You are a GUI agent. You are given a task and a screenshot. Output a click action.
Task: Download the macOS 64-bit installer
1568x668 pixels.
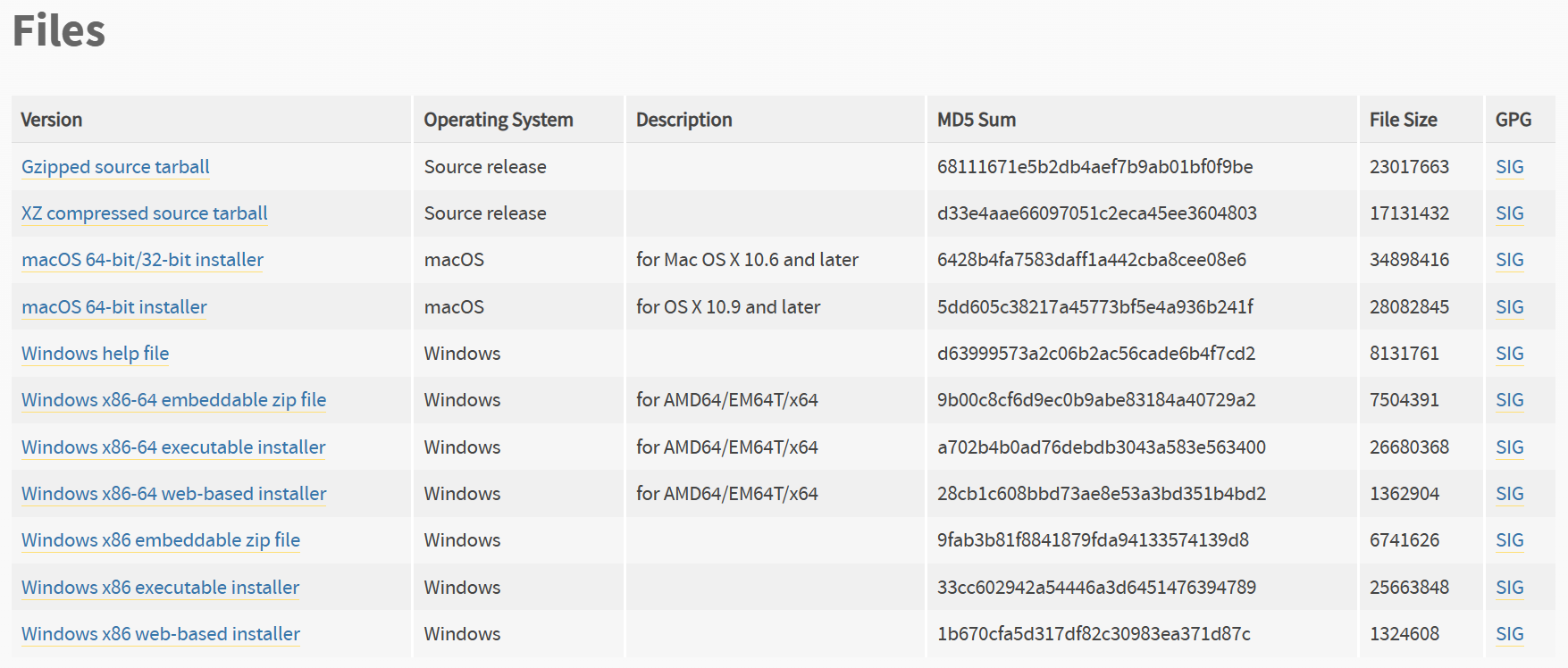[113, 307]
